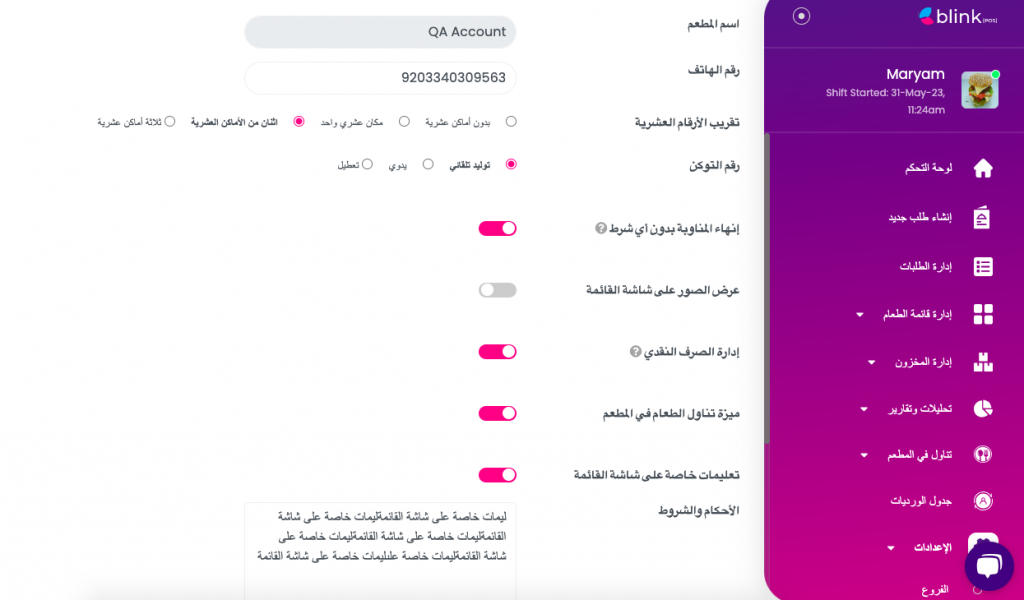Screen dimensions: 1024x600
Task: Expand the تحليلات وتقارير submenu arrow
Action: [x=864, y=408]
